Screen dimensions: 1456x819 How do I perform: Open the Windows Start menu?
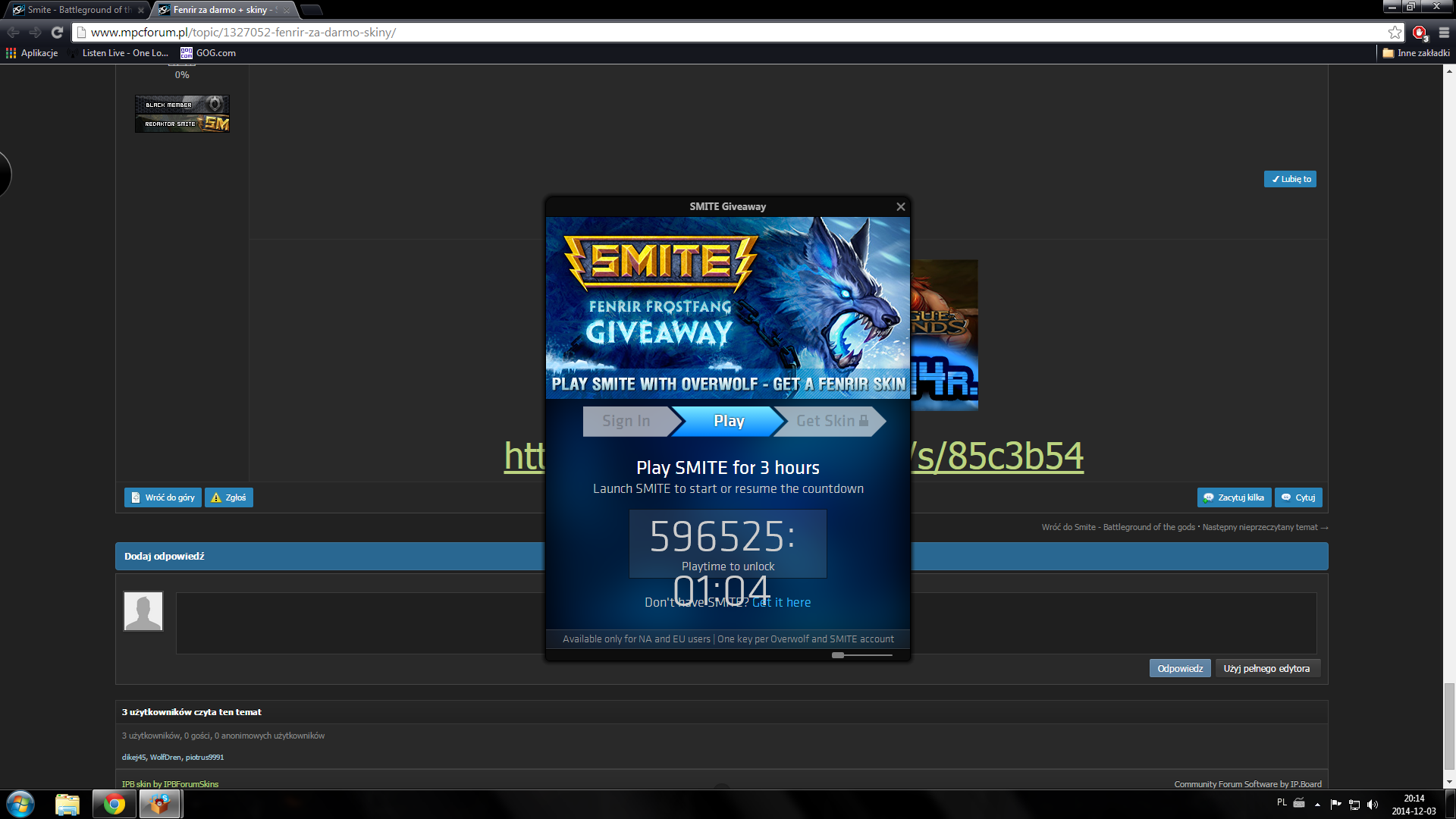[x=20, y=804]
